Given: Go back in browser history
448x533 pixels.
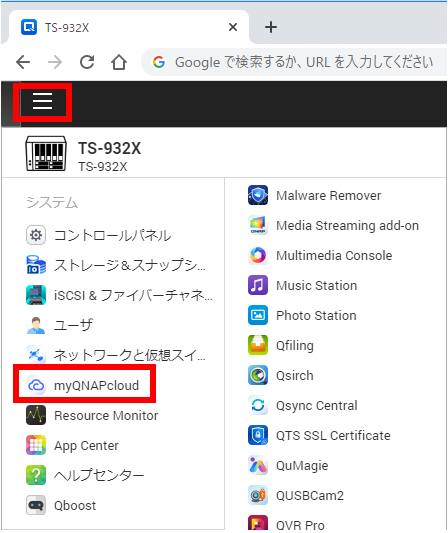Looking at the screenshot, I should (23, 62).
